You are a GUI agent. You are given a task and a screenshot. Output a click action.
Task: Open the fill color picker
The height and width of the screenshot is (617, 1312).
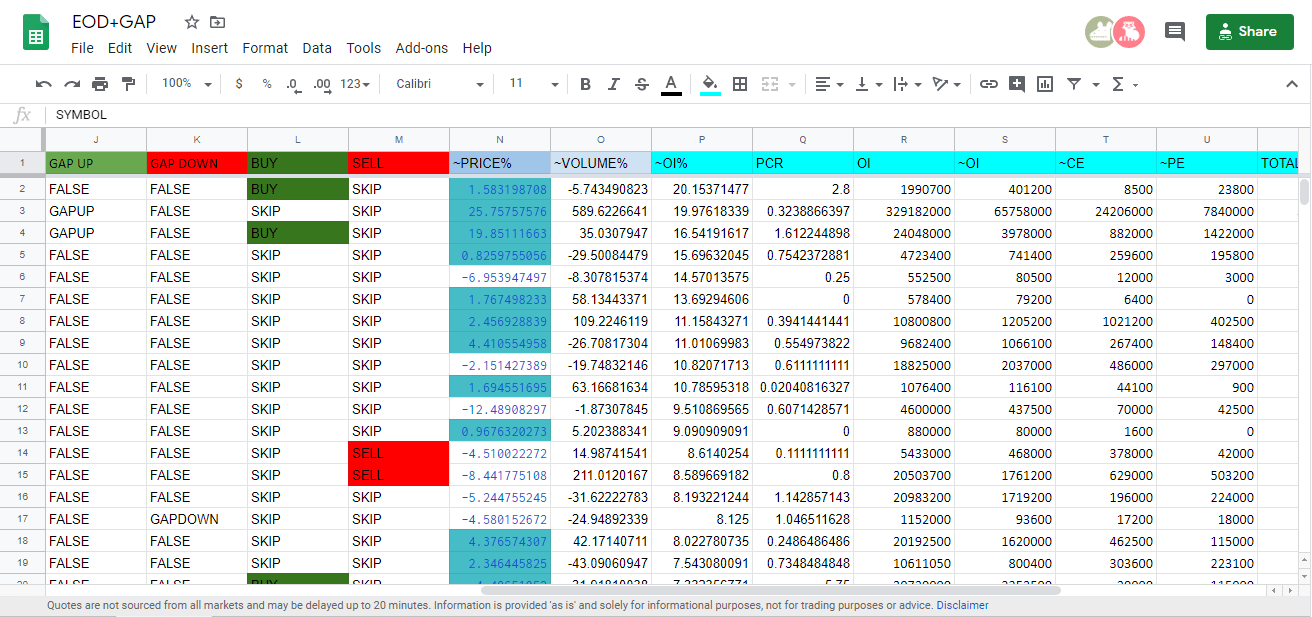(710, 84)
